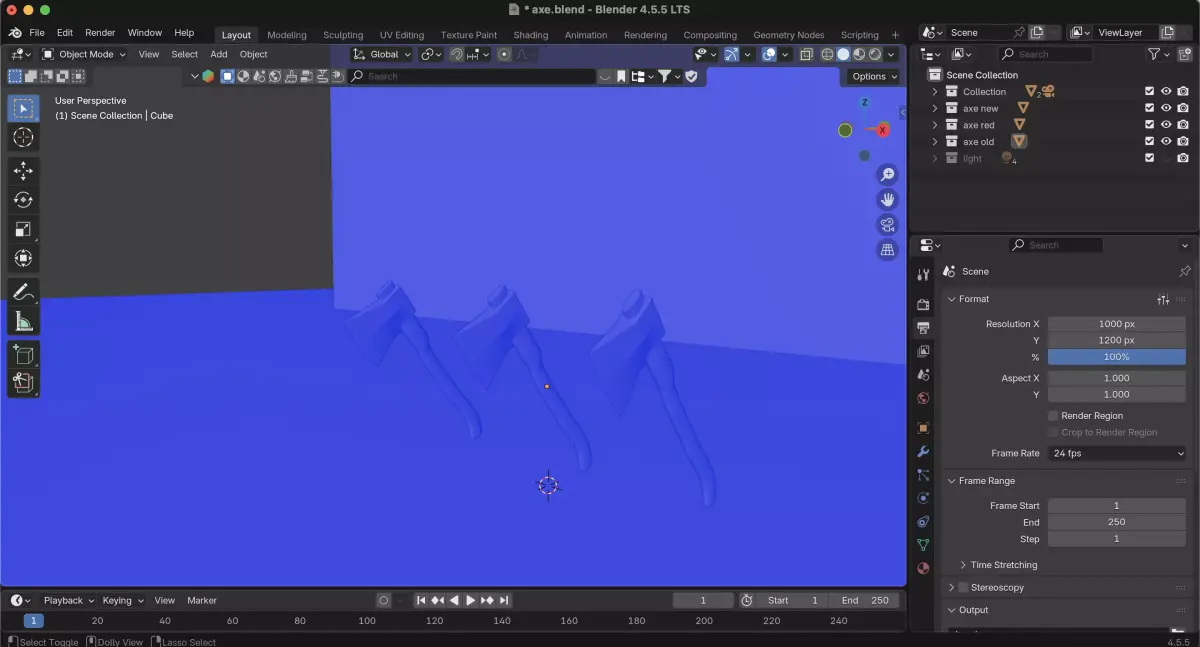
Task: Click the red X axis gizmo
Action: [883, 130]
